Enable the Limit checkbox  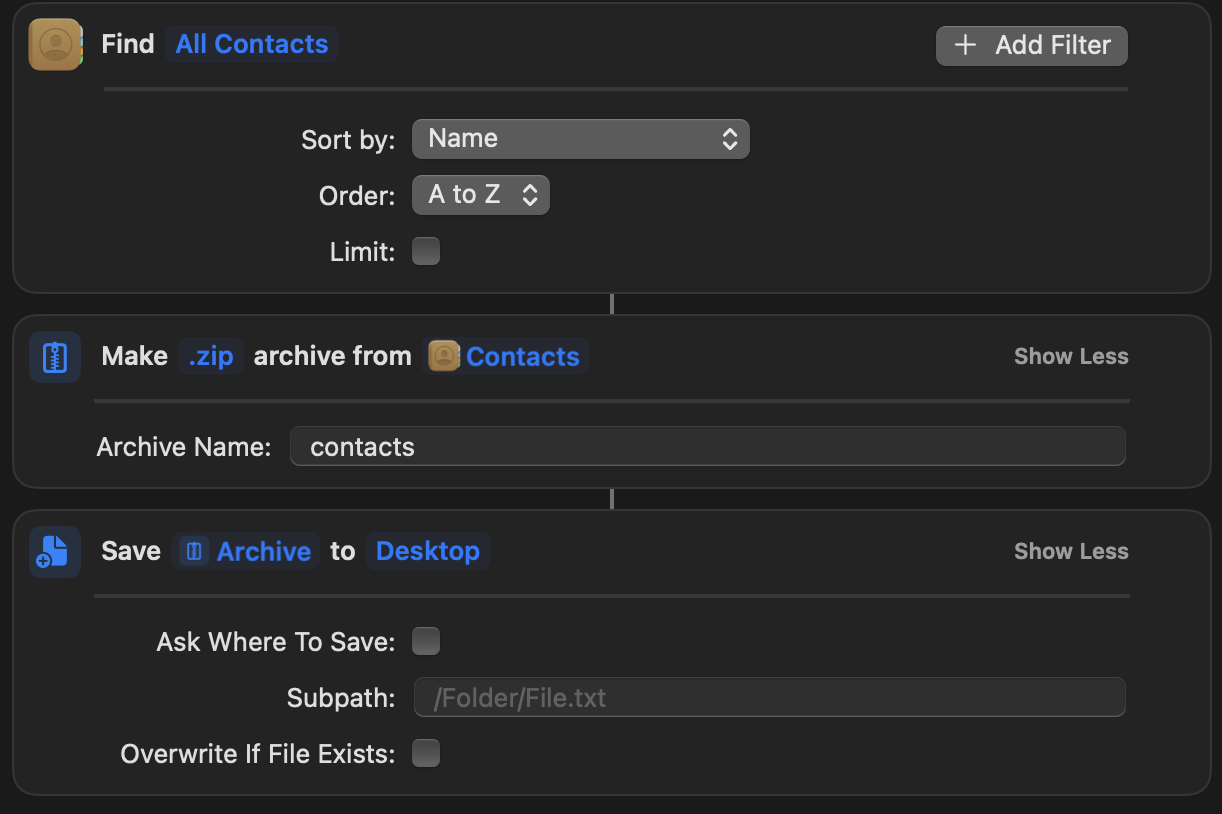426,251
